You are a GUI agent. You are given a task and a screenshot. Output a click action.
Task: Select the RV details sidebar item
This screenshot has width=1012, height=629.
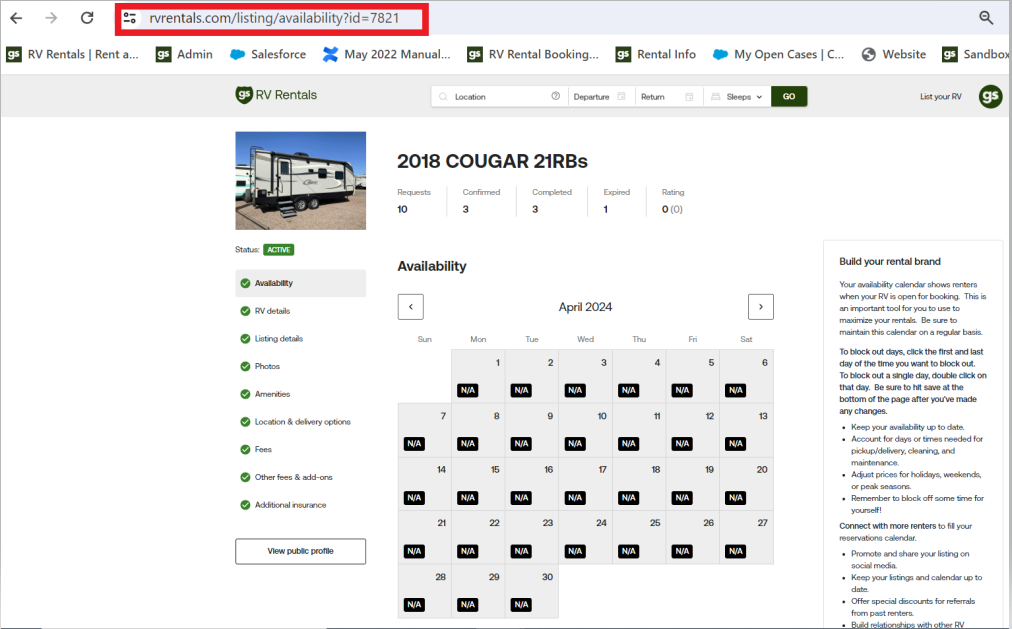(272, 311)
